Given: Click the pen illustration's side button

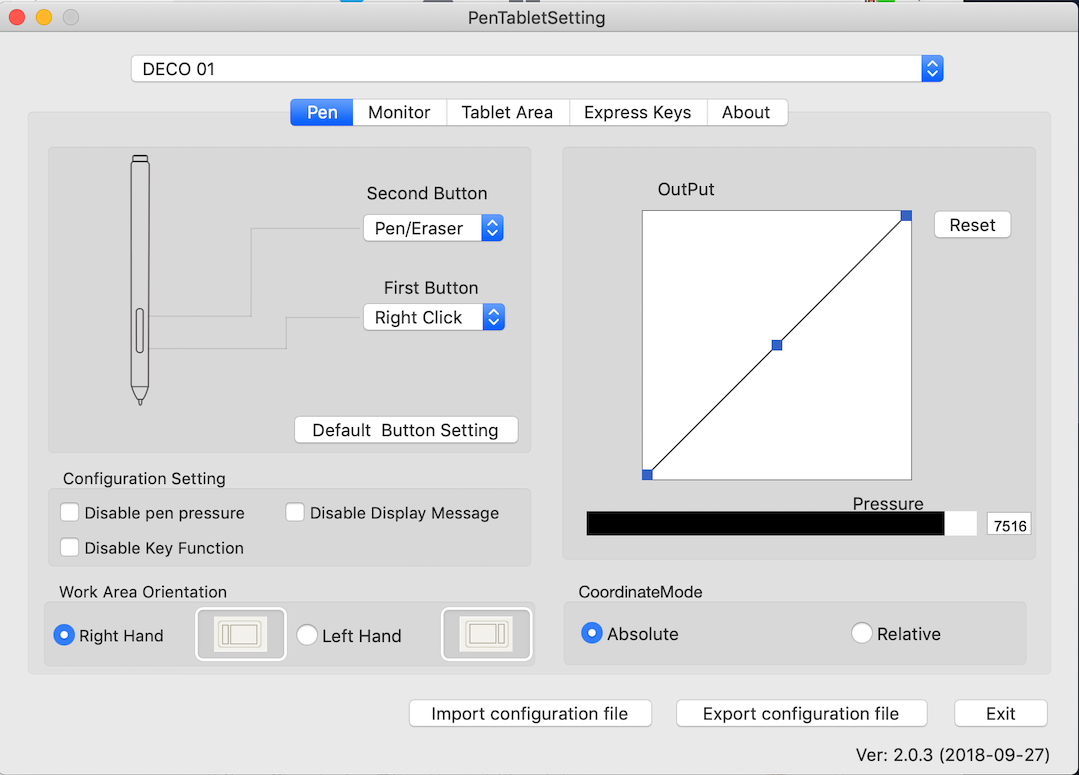Looking at the screenshot, I should point(140,330).
